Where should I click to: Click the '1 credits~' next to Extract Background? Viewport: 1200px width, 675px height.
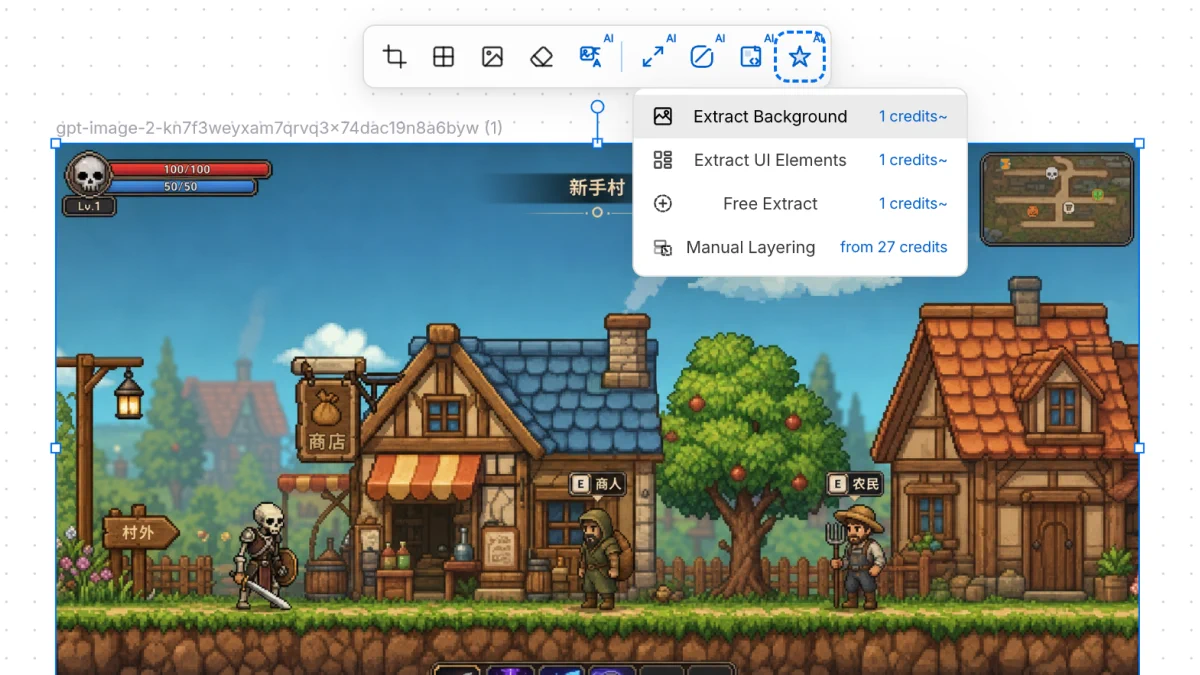(x=913, y=116)
